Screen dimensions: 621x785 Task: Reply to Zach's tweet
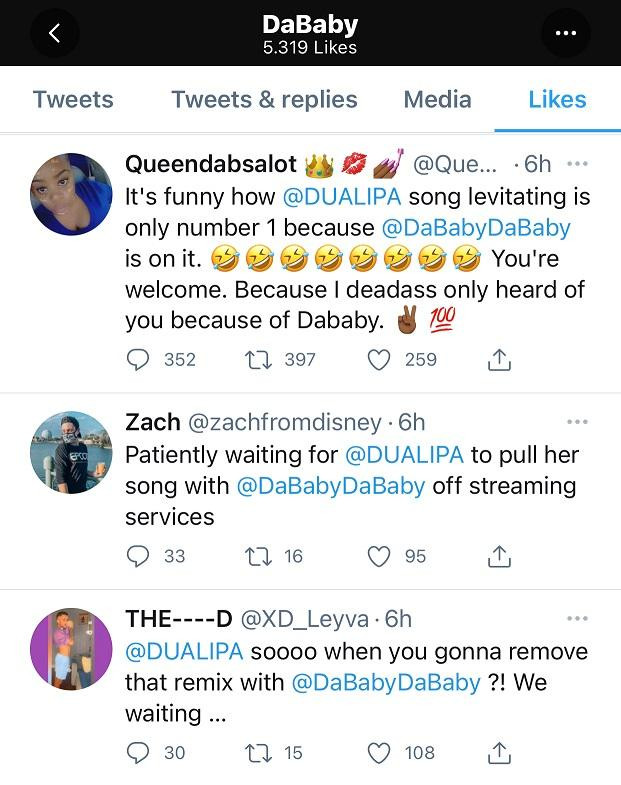tap(139, 556)
